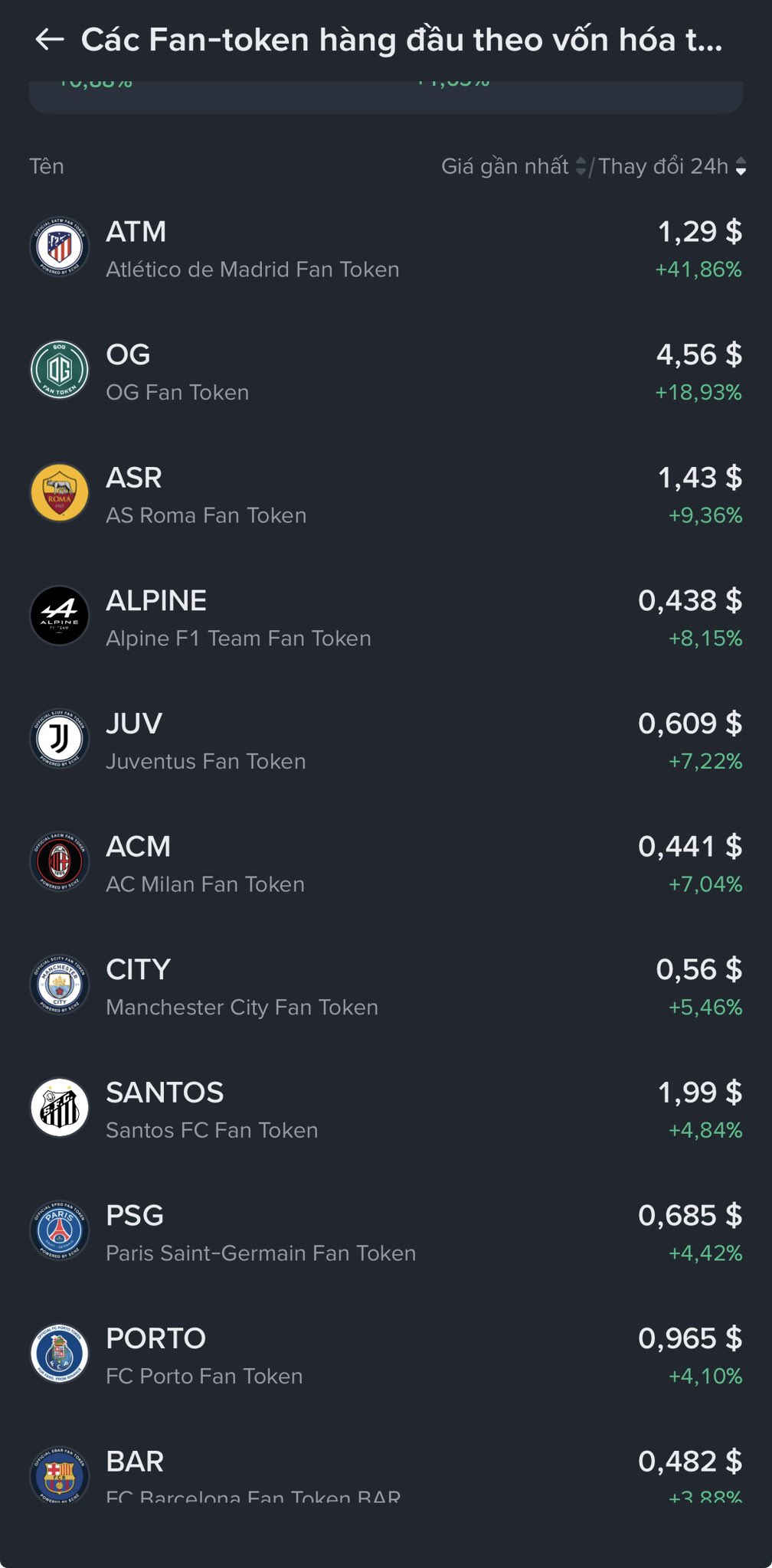Screen dimensions: 772x1568
Task: Tap the Juventus token logo
Action: tap(60, 739)
